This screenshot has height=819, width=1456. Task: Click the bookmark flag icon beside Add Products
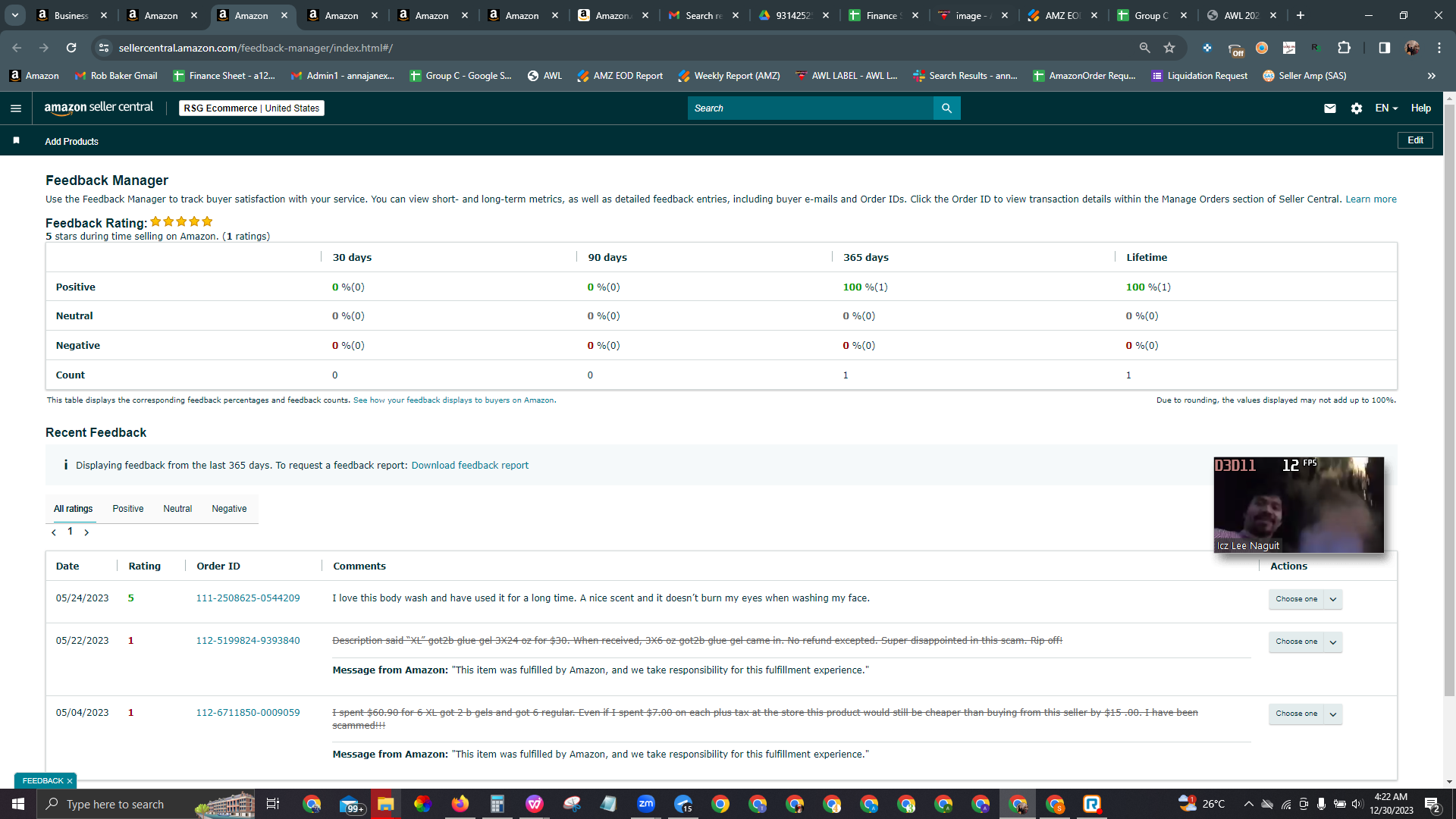pos(17,140)
